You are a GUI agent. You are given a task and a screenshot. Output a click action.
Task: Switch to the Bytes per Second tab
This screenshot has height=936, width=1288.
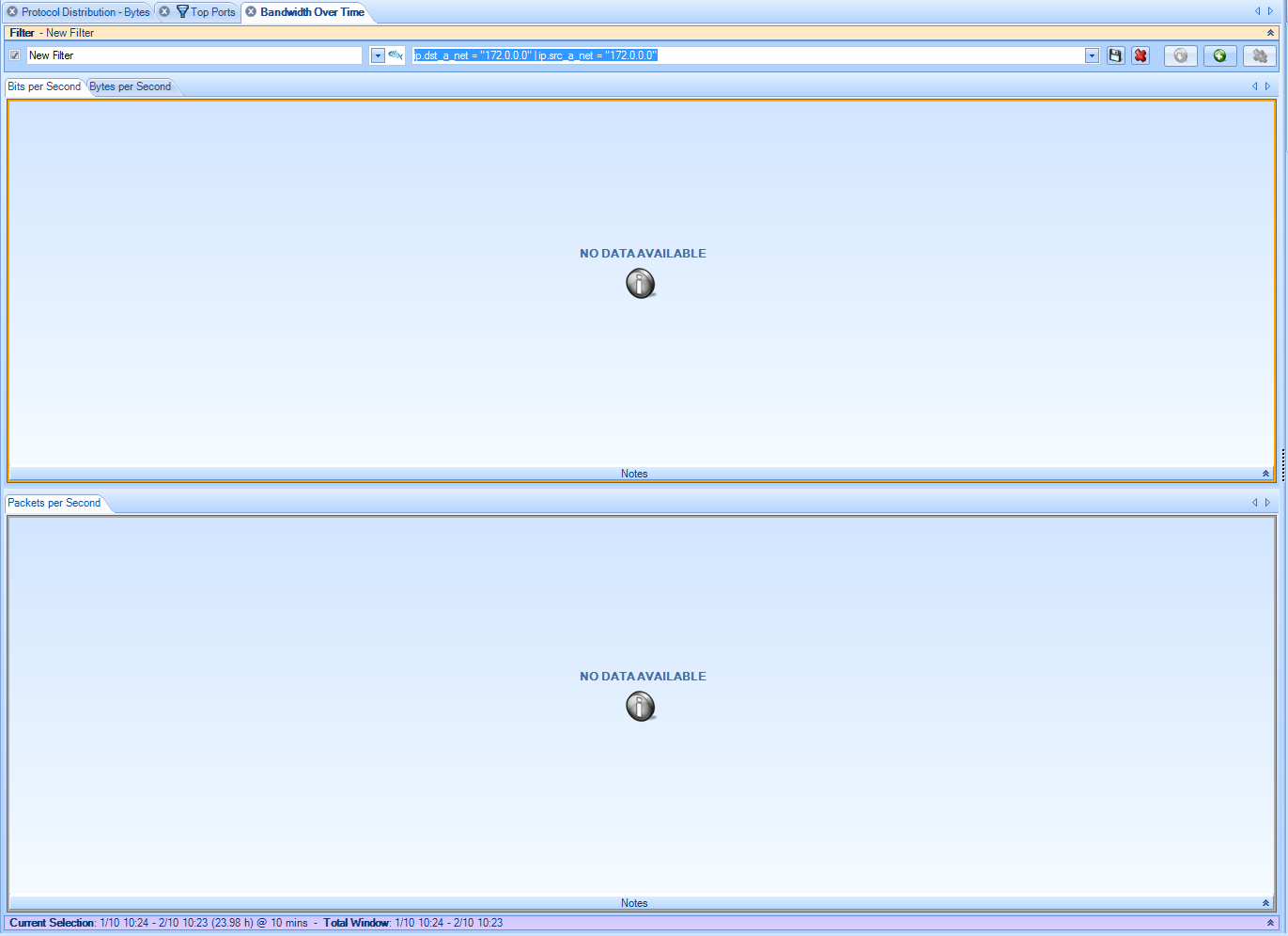(131, 86)
